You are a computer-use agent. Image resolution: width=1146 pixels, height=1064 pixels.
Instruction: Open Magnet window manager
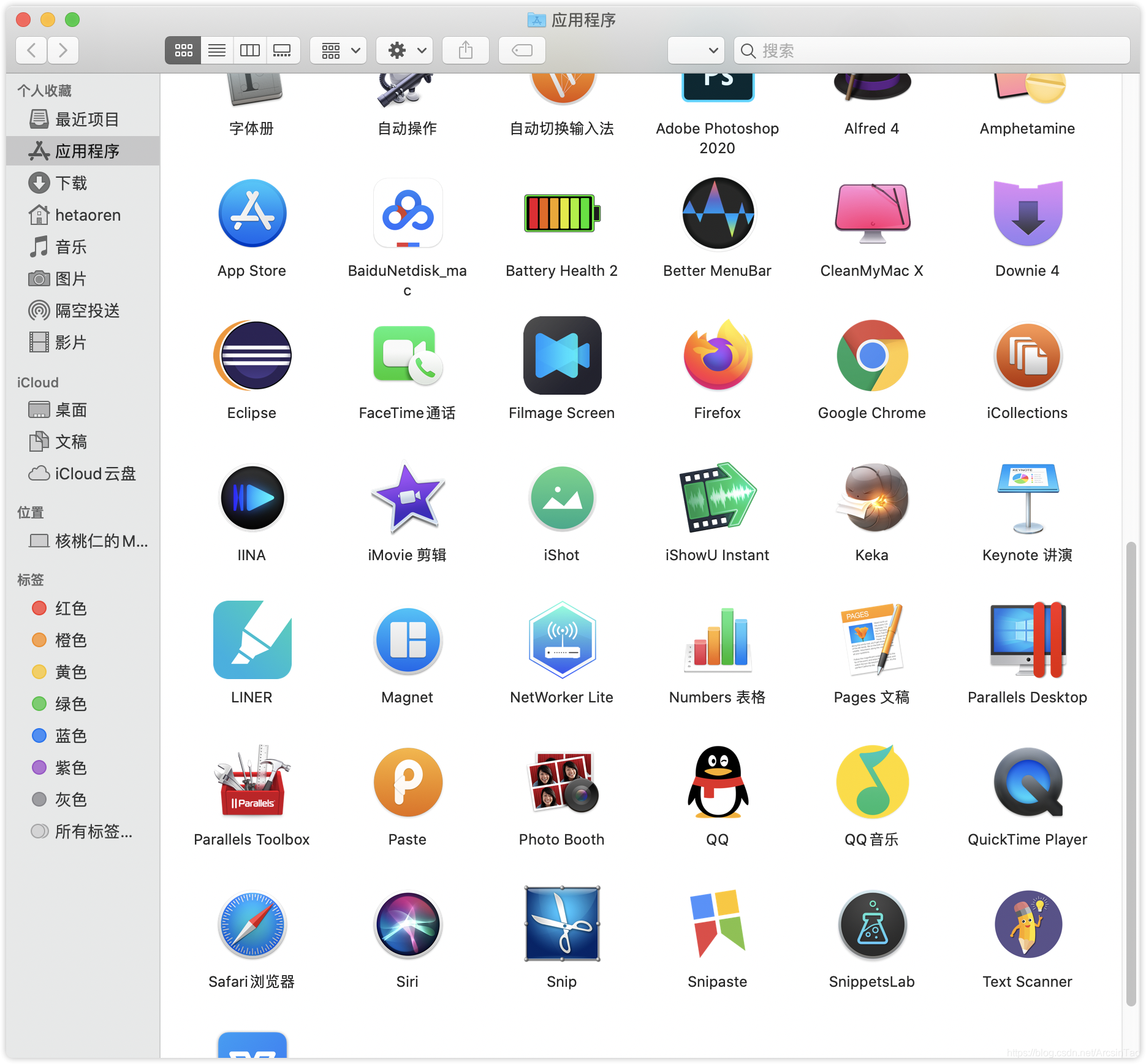pyautogui.click(x=408, y=640)
